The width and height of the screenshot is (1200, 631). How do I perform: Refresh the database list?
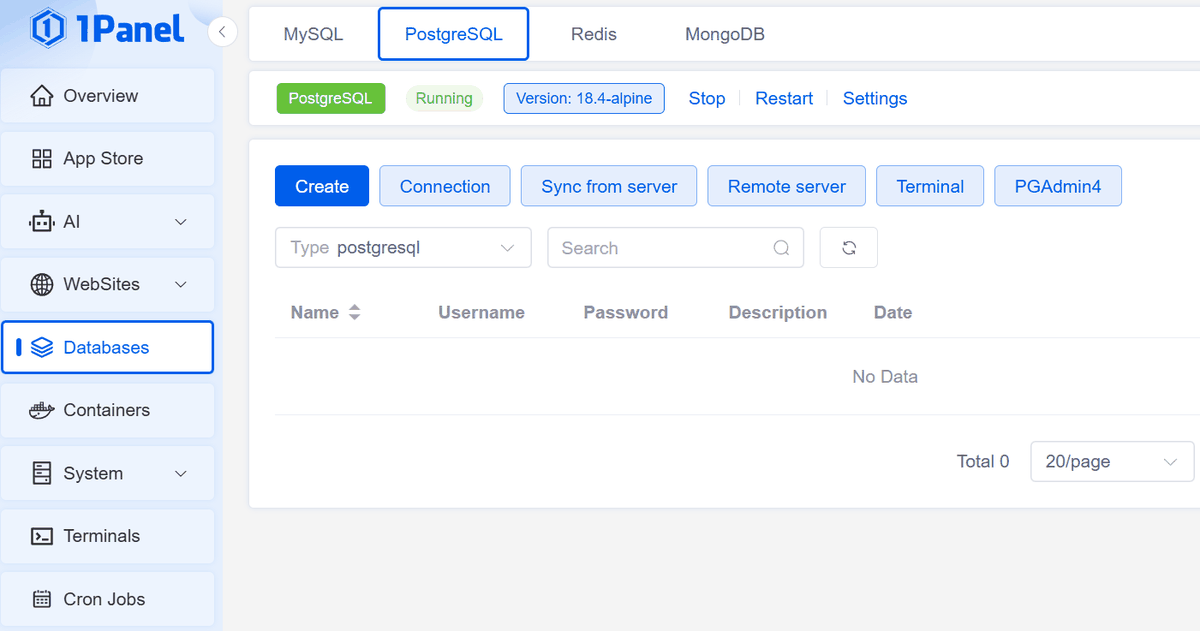(x=849, y=248)
